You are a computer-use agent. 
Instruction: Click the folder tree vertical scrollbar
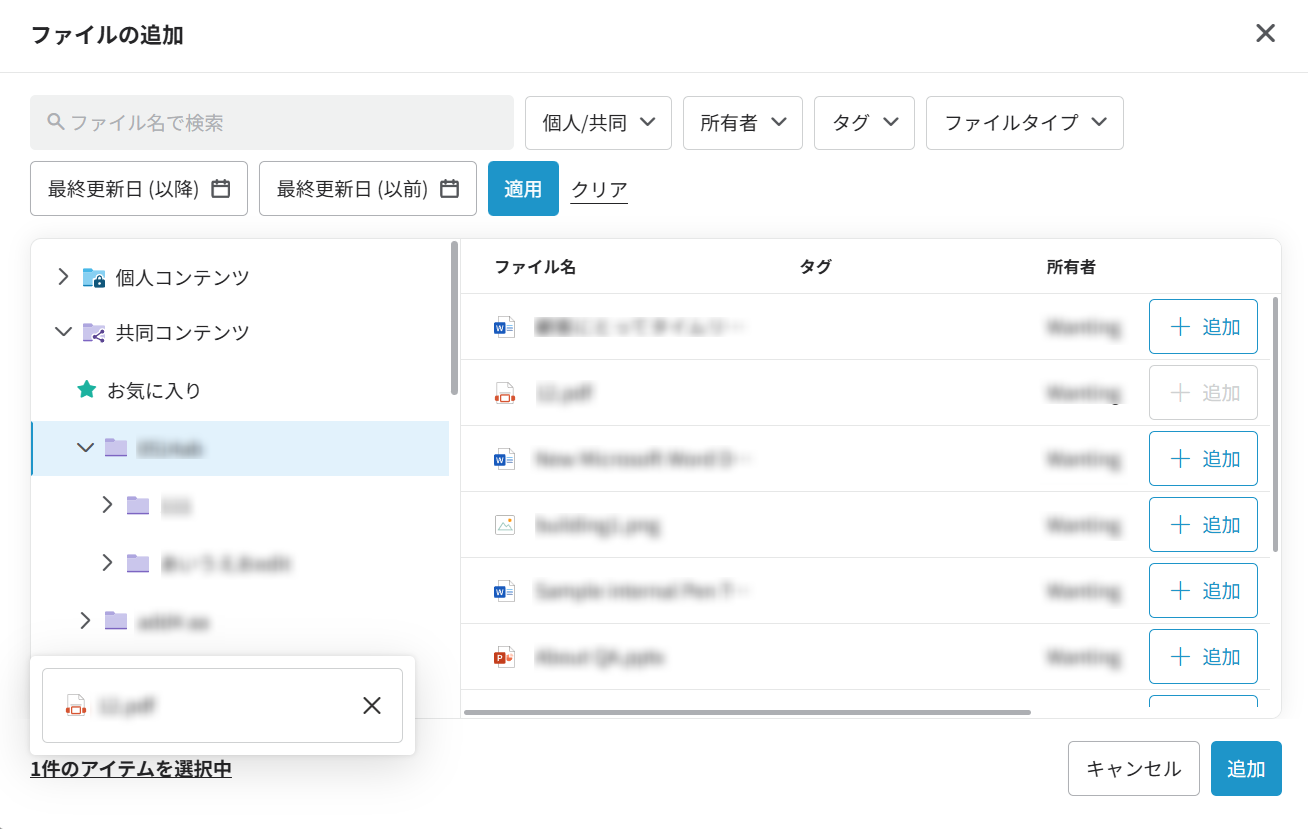454,318
